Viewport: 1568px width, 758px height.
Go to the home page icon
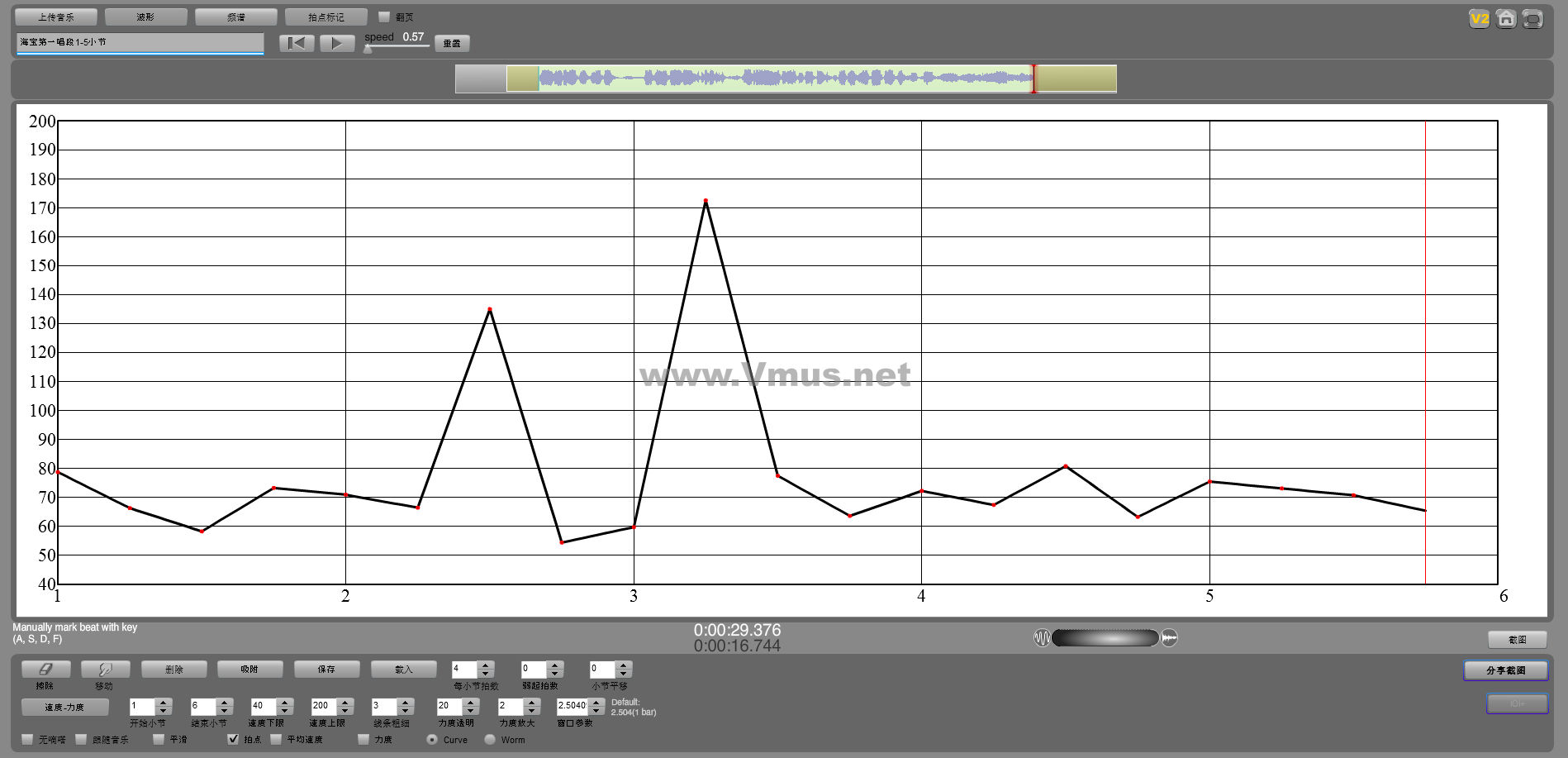(1506, 19)
